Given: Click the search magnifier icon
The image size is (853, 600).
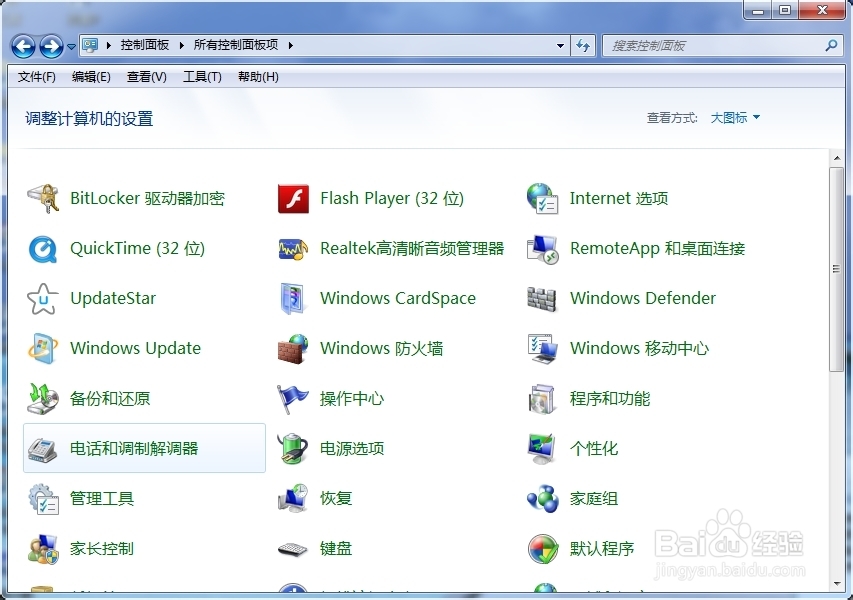Looking at the screenshot, I should tap(831, 46).
